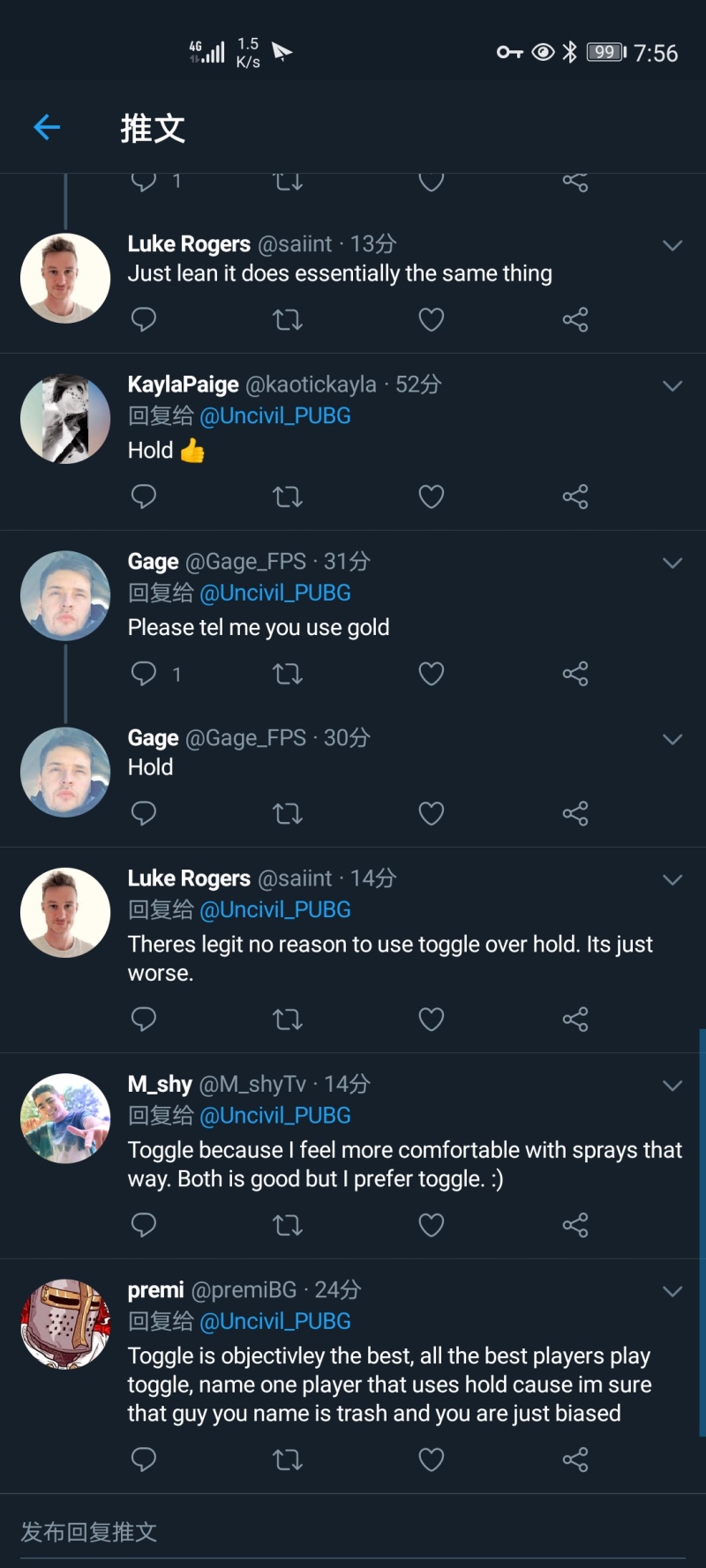Screen dimensions: 706x1568
Task: Share premi's tweet about toggle
Action: pos(575,1460)
